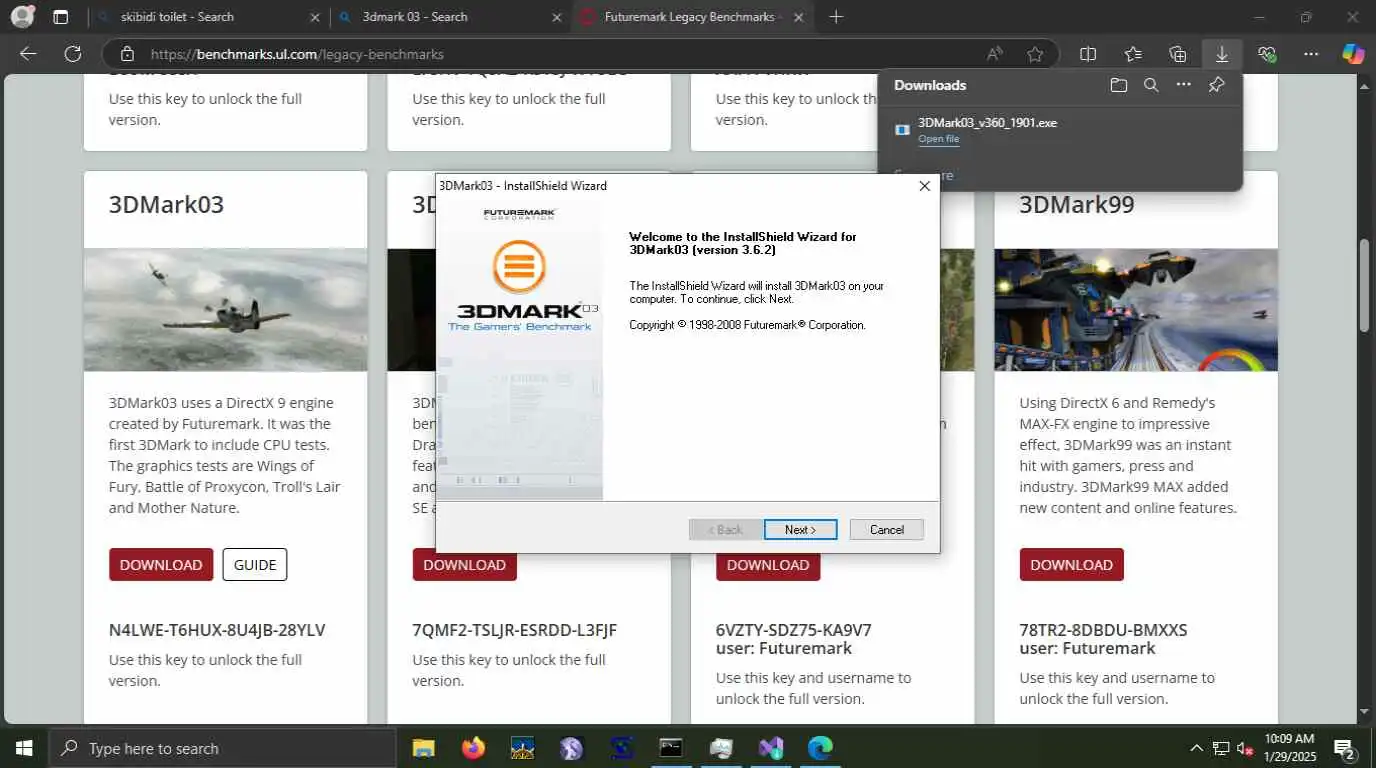Screen dimensions: 1376x768
Task: Launch the Copilot icon
Action: (1353, 54)
